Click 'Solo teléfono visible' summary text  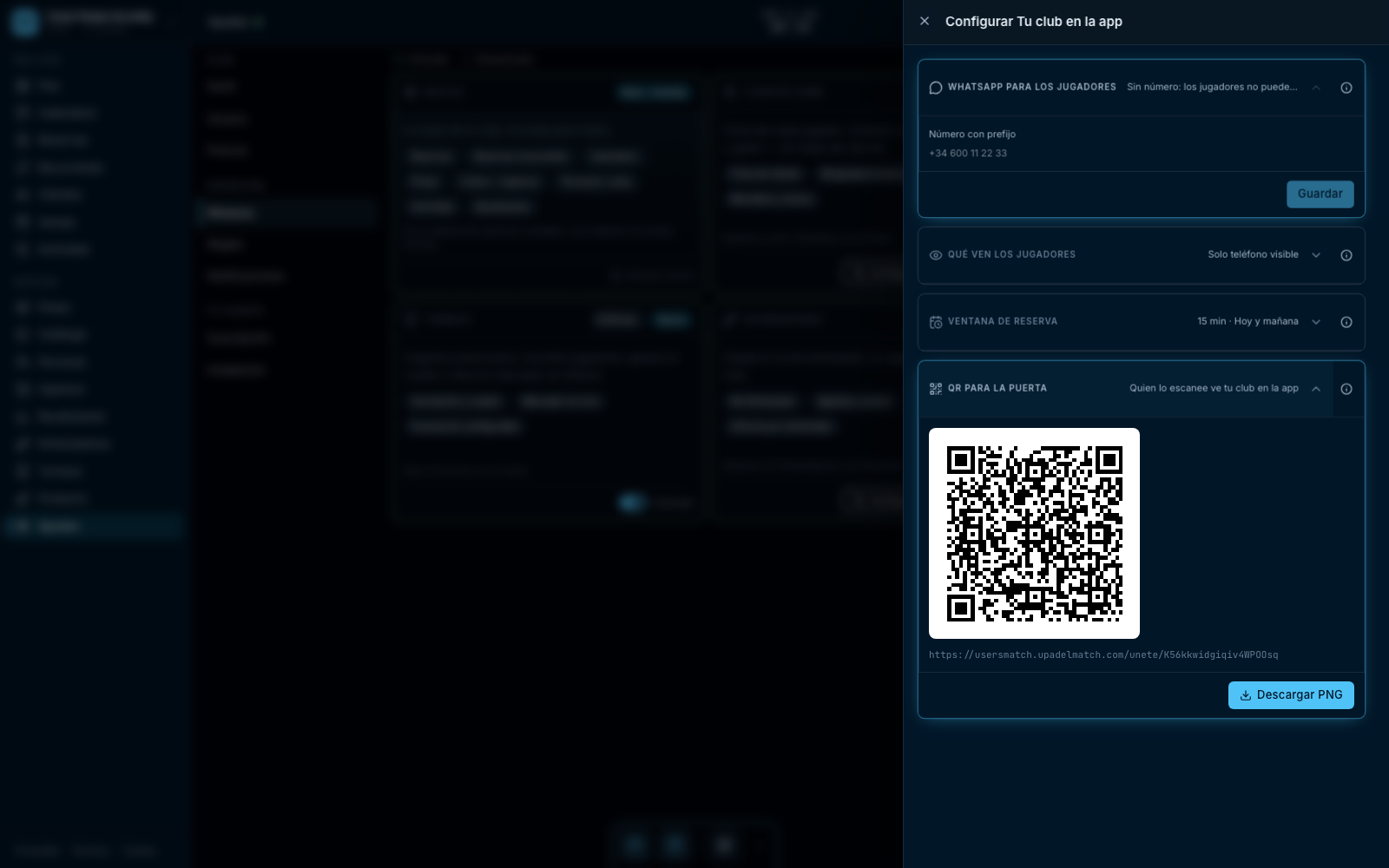point(1253,254)
